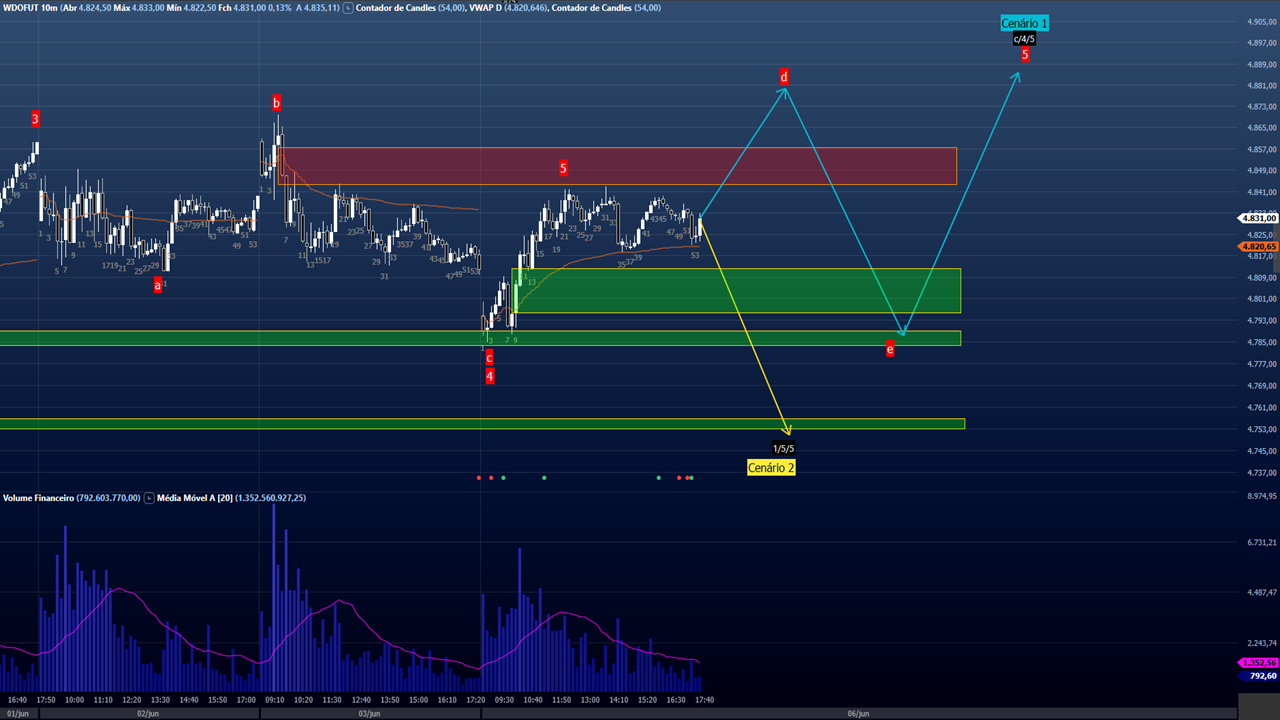Select the red wave label a

click(x=157, y=285)
